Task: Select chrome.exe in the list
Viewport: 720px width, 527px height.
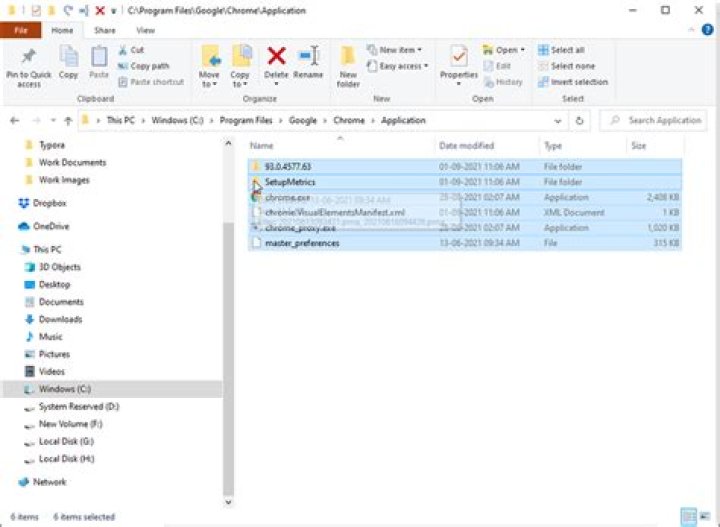Action: click(465, 197)
